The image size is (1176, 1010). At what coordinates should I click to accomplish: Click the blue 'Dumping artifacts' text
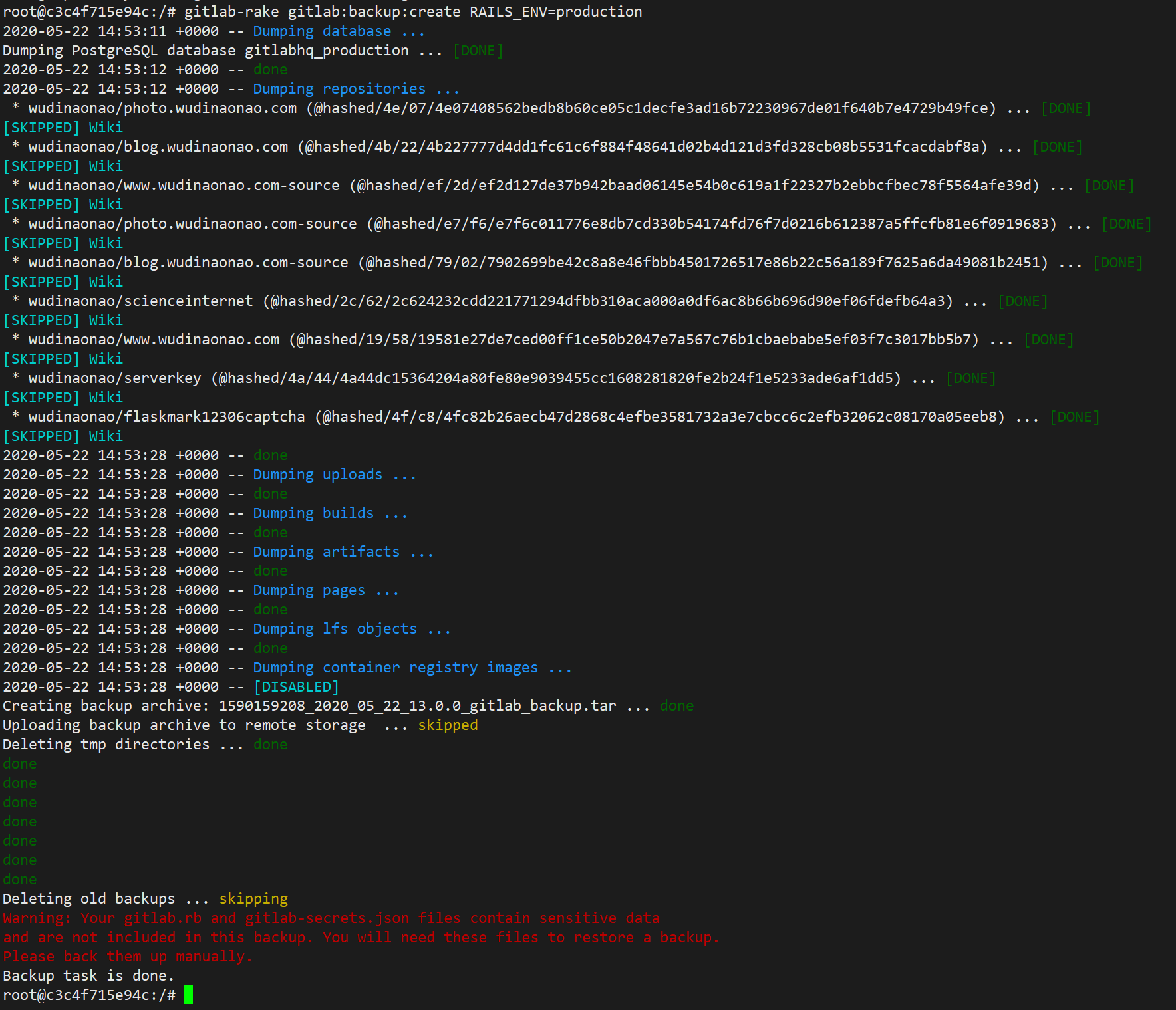[326, 552]
